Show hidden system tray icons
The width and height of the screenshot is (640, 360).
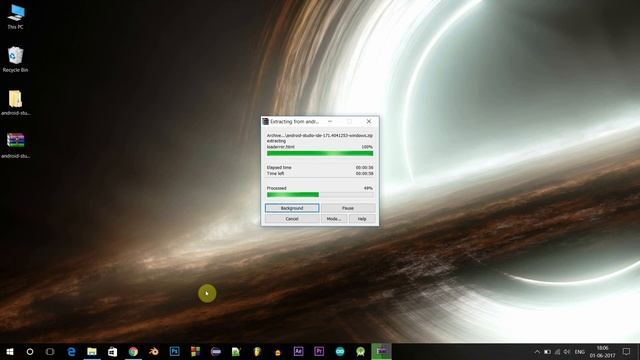[x=537, y=352]
